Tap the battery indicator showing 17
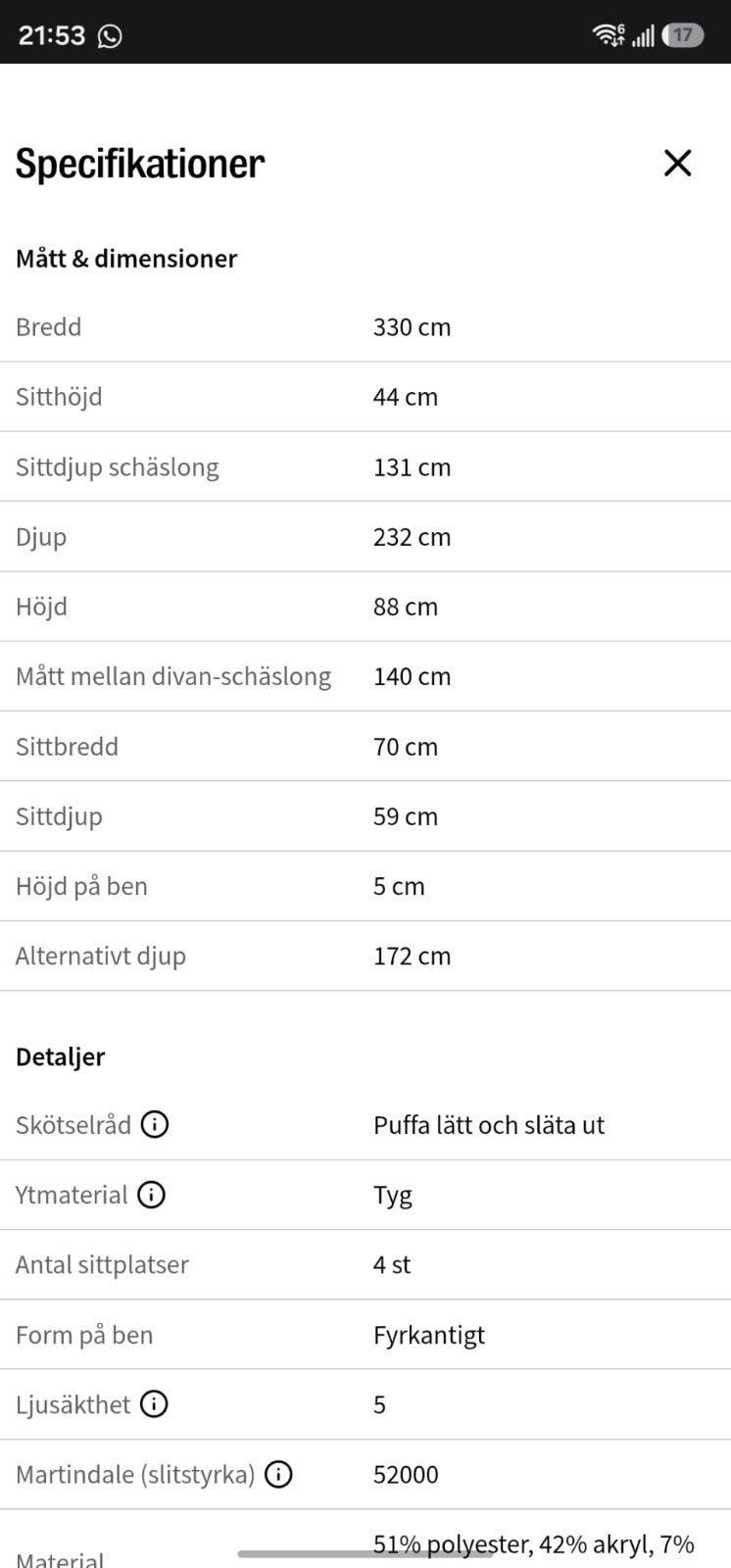This screenshot has width=731, height=1568. 683,35
